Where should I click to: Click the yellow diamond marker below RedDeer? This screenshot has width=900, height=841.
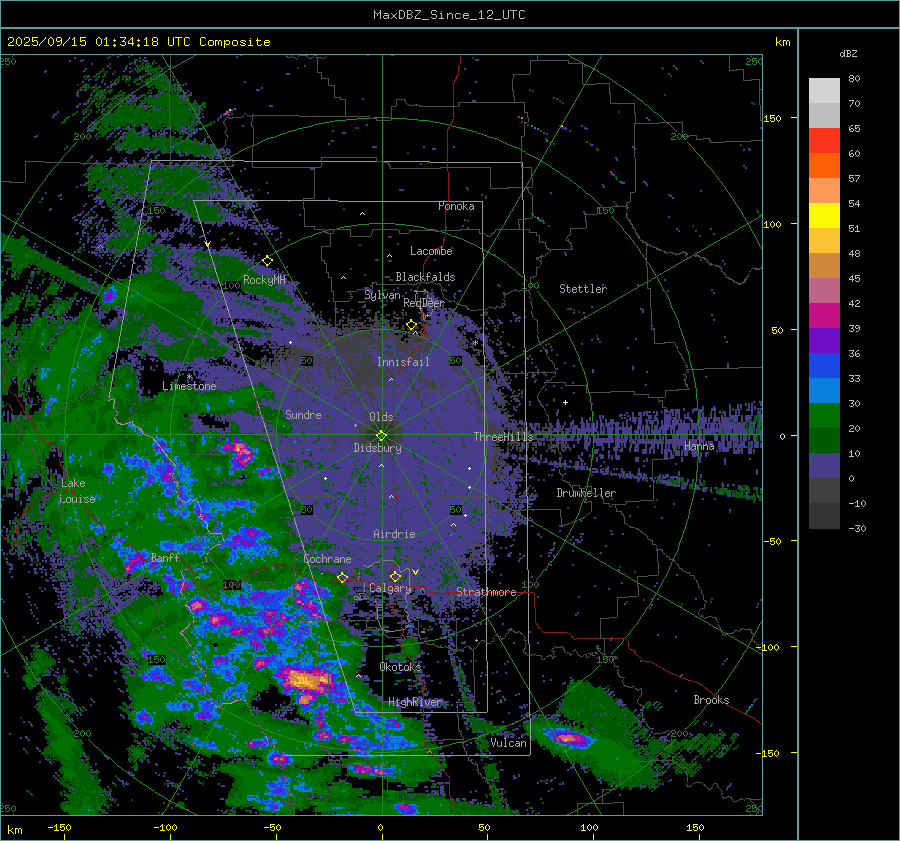(412, 325)
